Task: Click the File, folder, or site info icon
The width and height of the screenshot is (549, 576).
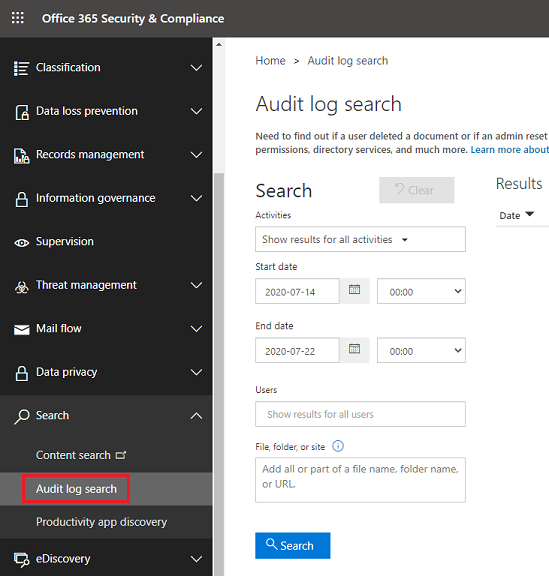Action: pos(338,446)
